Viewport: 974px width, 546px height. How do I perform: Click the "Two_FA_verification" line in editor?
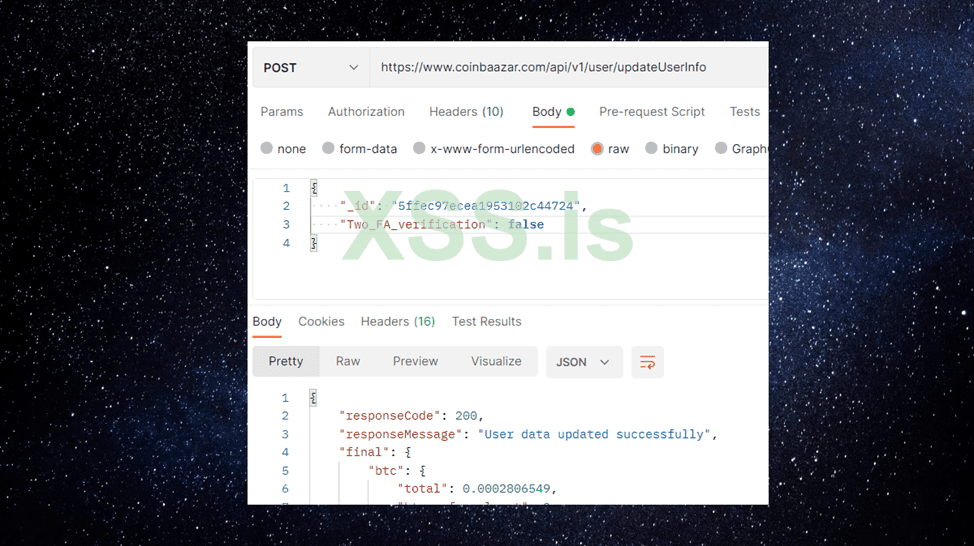pos(442,225)
